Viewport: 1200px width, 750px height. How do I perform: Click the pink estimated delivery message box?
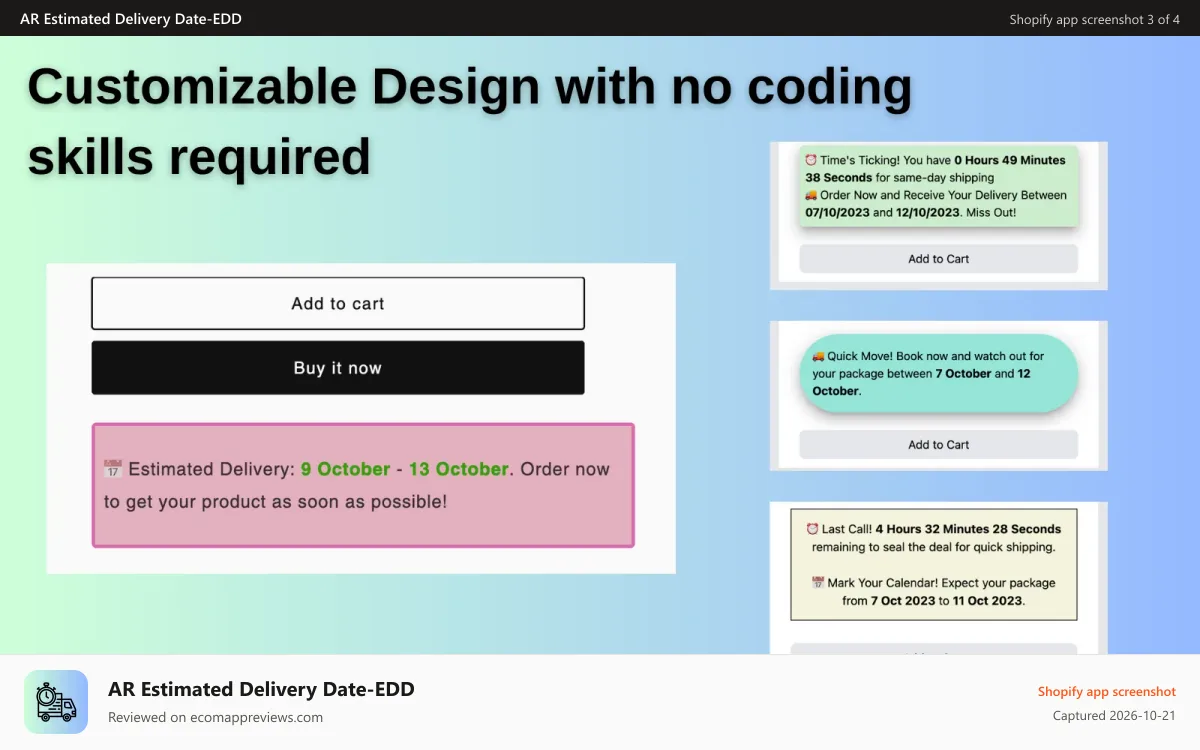coord(363,485)
